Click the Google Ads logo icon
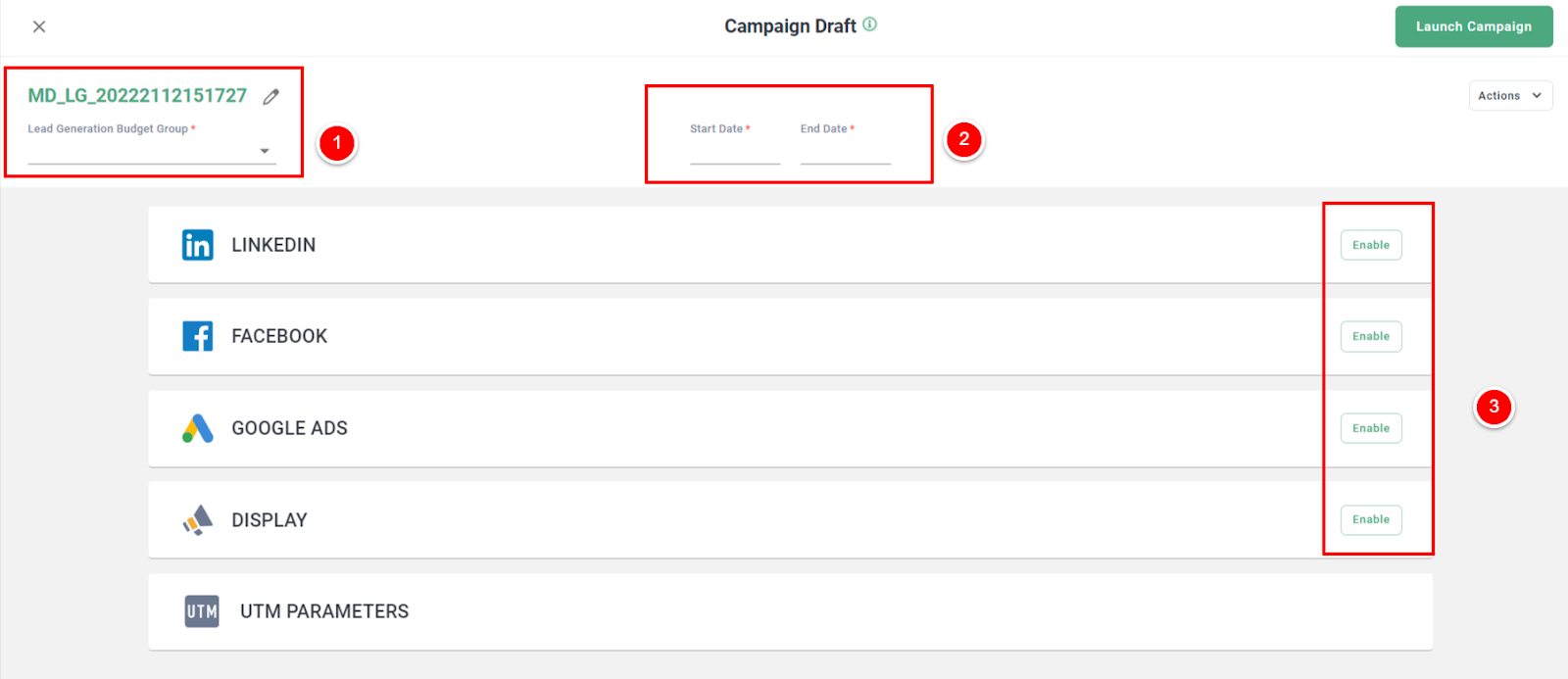This screenshot has width=1568, height=679. click(x=197, y=428)
